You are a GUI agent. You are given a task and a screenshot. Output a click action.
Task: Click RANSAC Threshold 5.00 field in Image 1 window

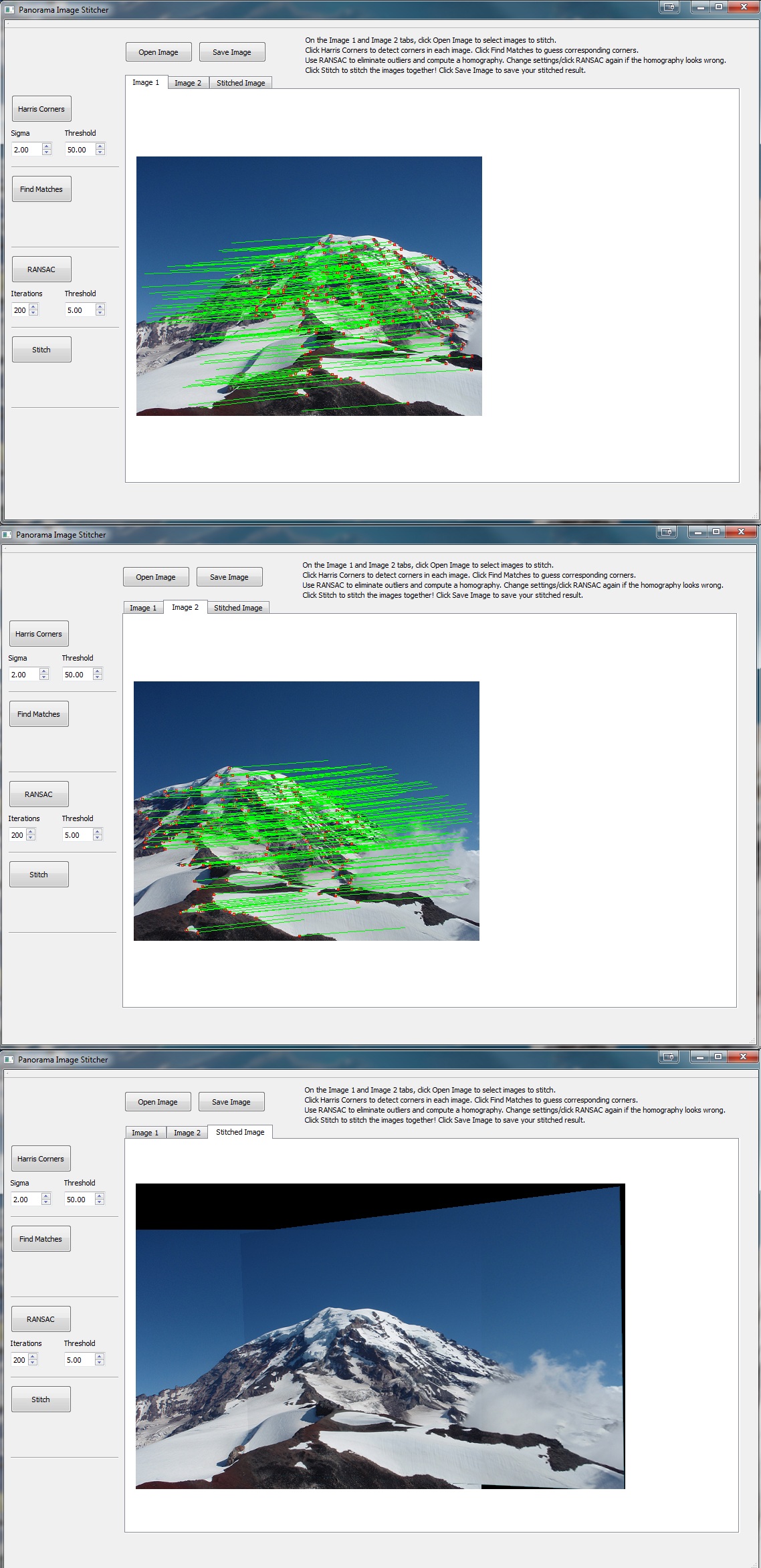tap(80, 310)
